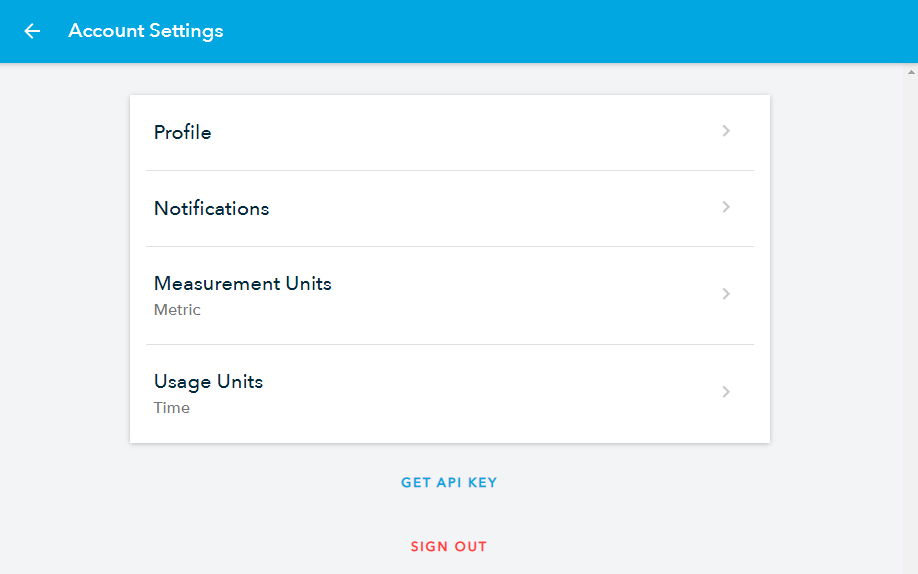Click the Metric value under Measurement Units
The width and height of the screenshot is (918, 574).
[177, 310]
